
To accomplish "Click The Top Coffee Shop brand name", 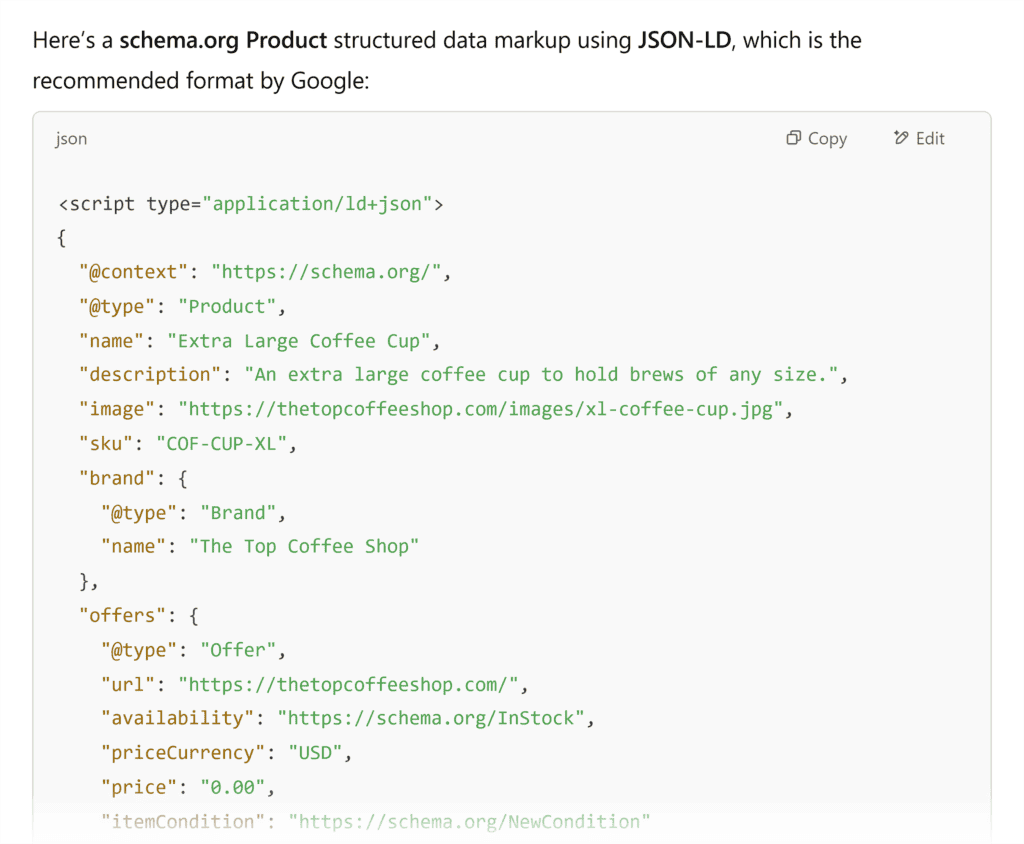I will coord(304,546).
